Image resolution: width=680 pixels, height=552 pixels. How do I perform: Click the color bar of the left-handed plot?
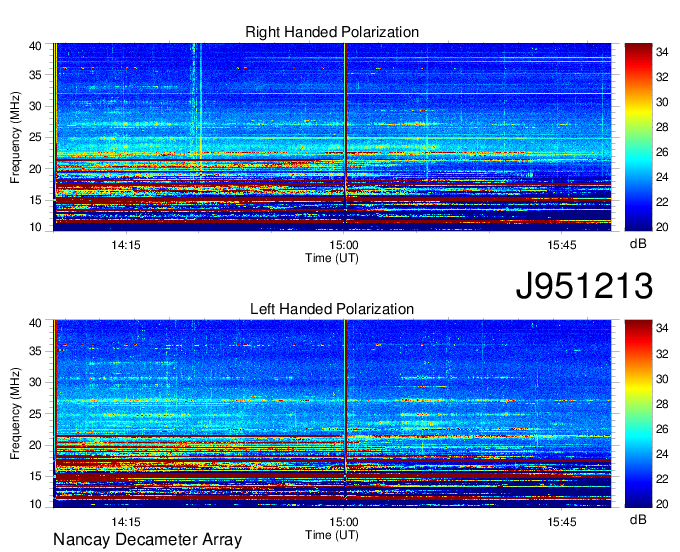point(638,414)
